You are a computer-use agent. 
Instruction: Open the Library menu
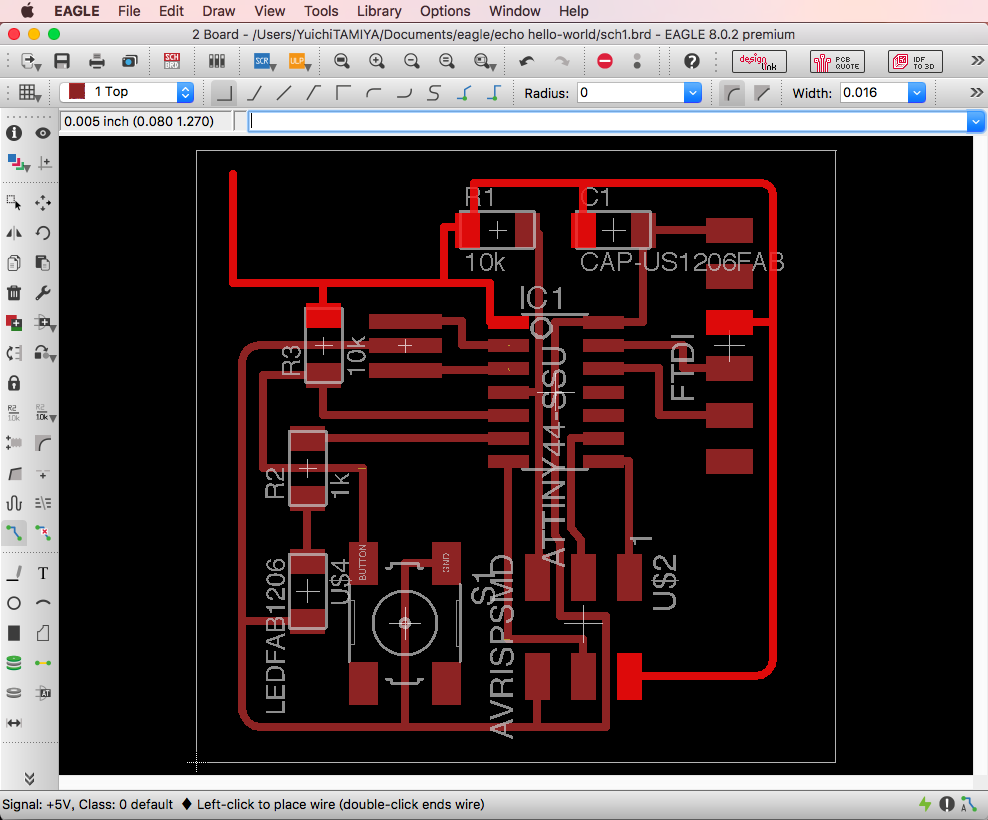[x=379, y=11]
